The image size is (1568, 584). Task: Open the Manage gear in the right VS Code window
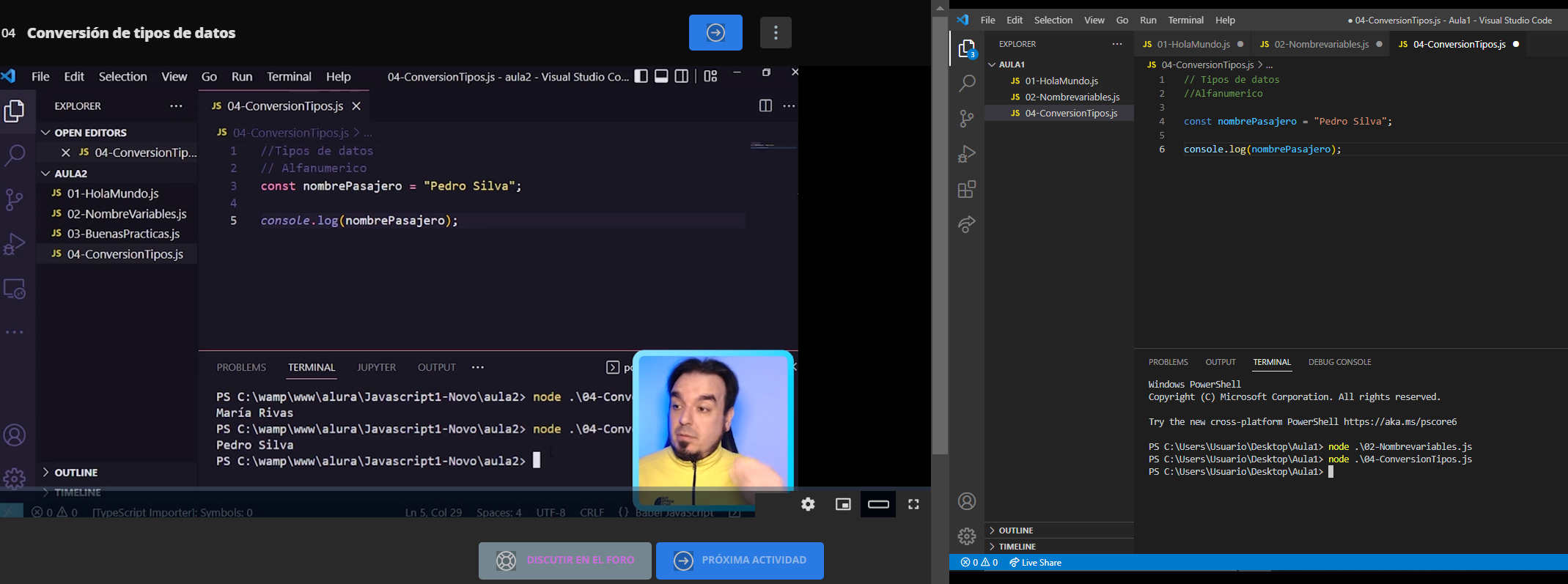click(x=967, y=536)
